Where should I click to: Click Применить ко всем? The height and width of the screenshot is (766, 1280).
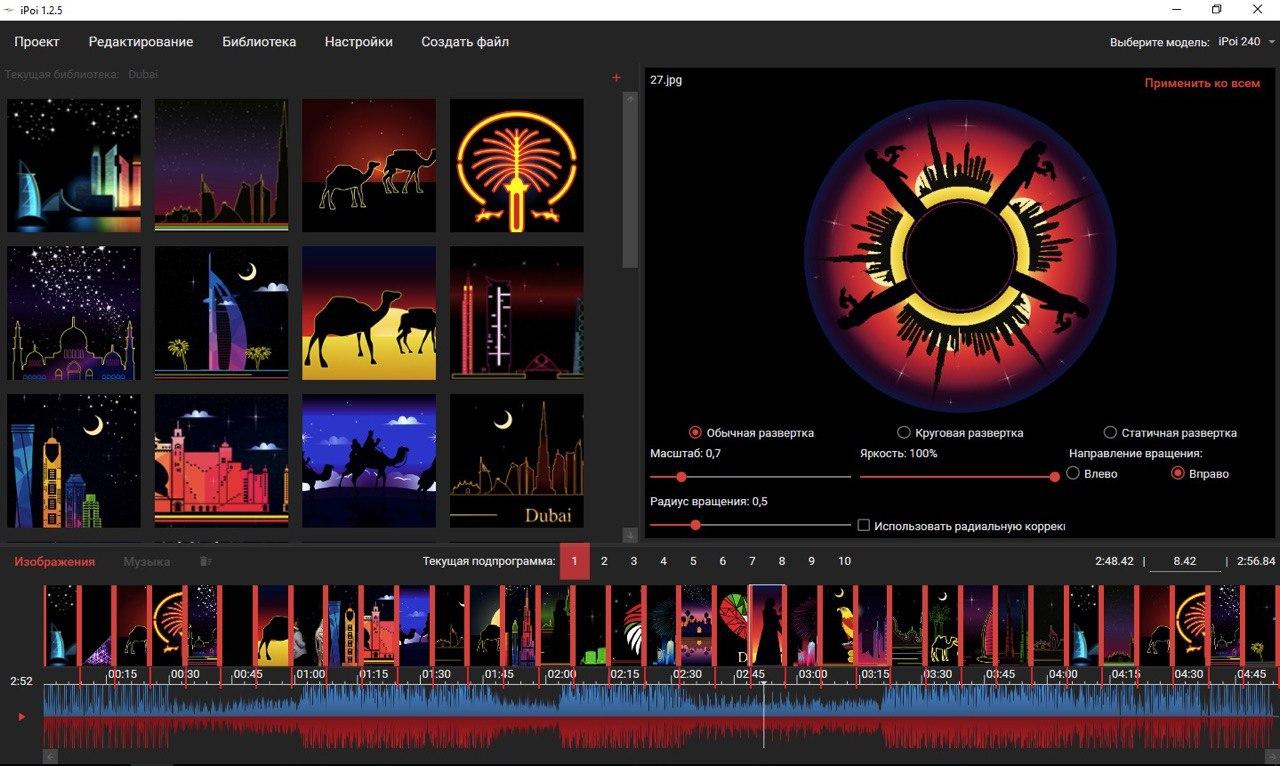(1202, 83)
